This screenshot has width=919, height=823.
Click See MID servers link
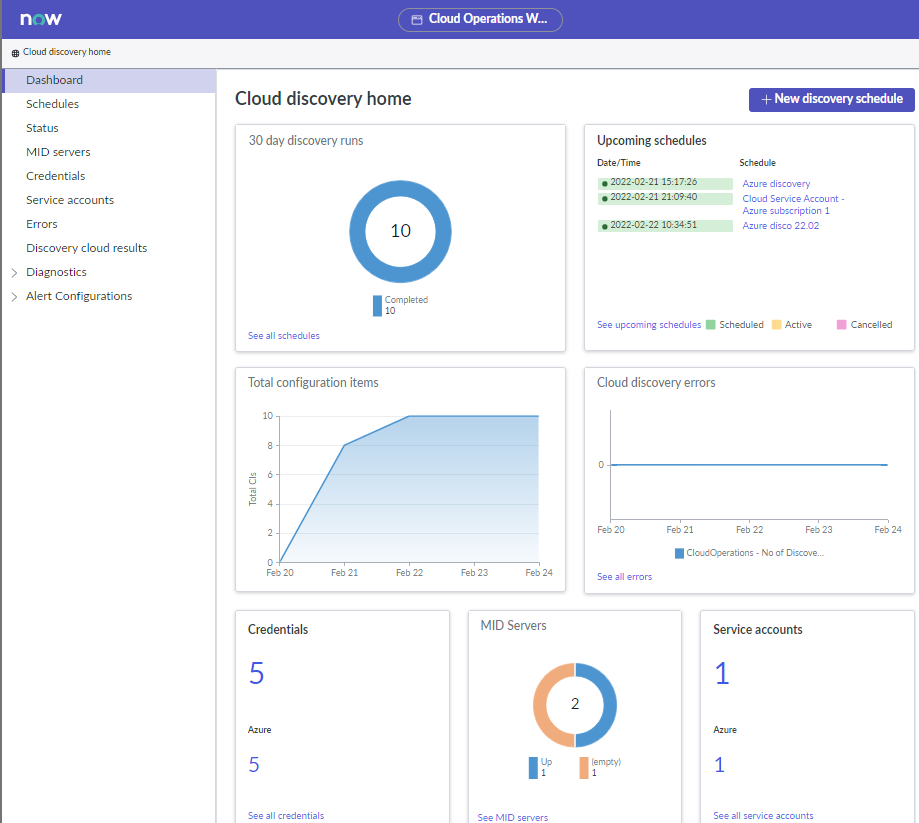513,817
